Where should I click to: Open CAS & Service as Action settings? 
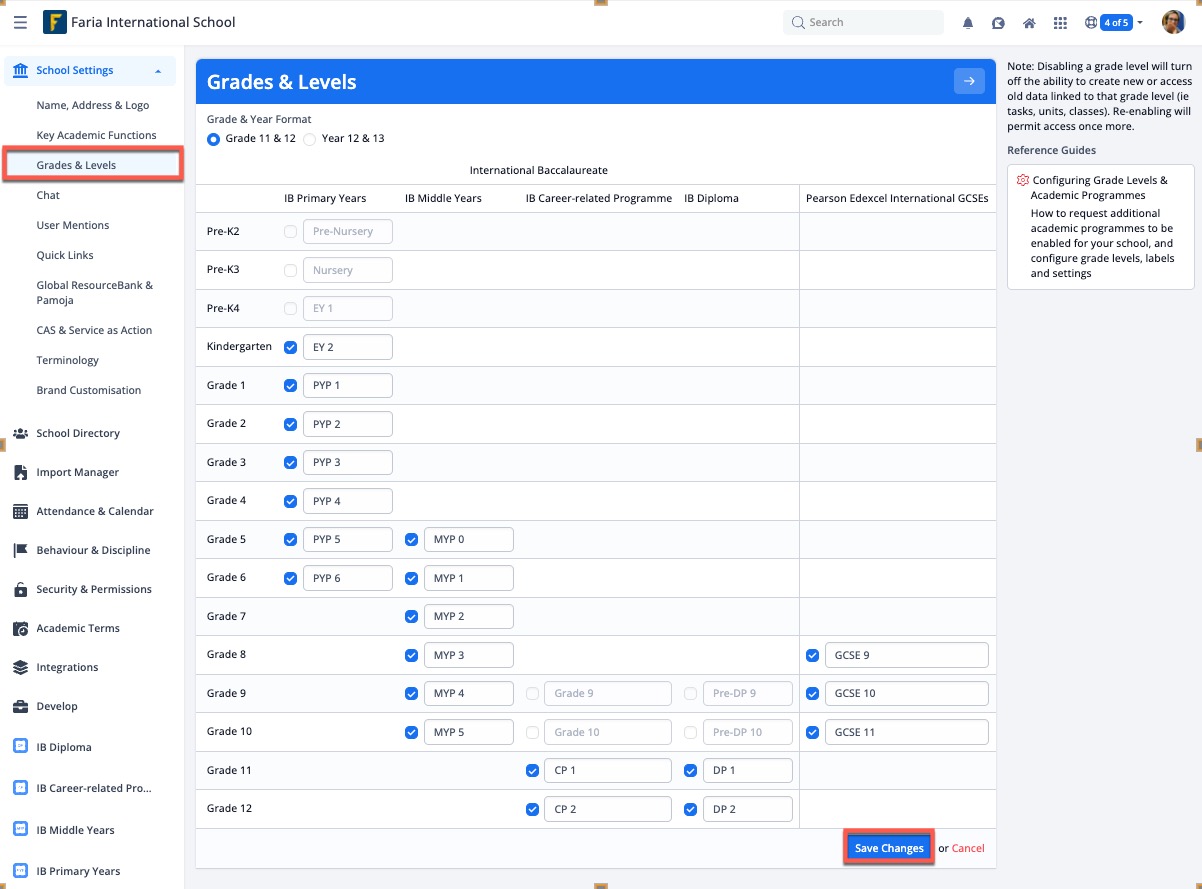(94, 330)
